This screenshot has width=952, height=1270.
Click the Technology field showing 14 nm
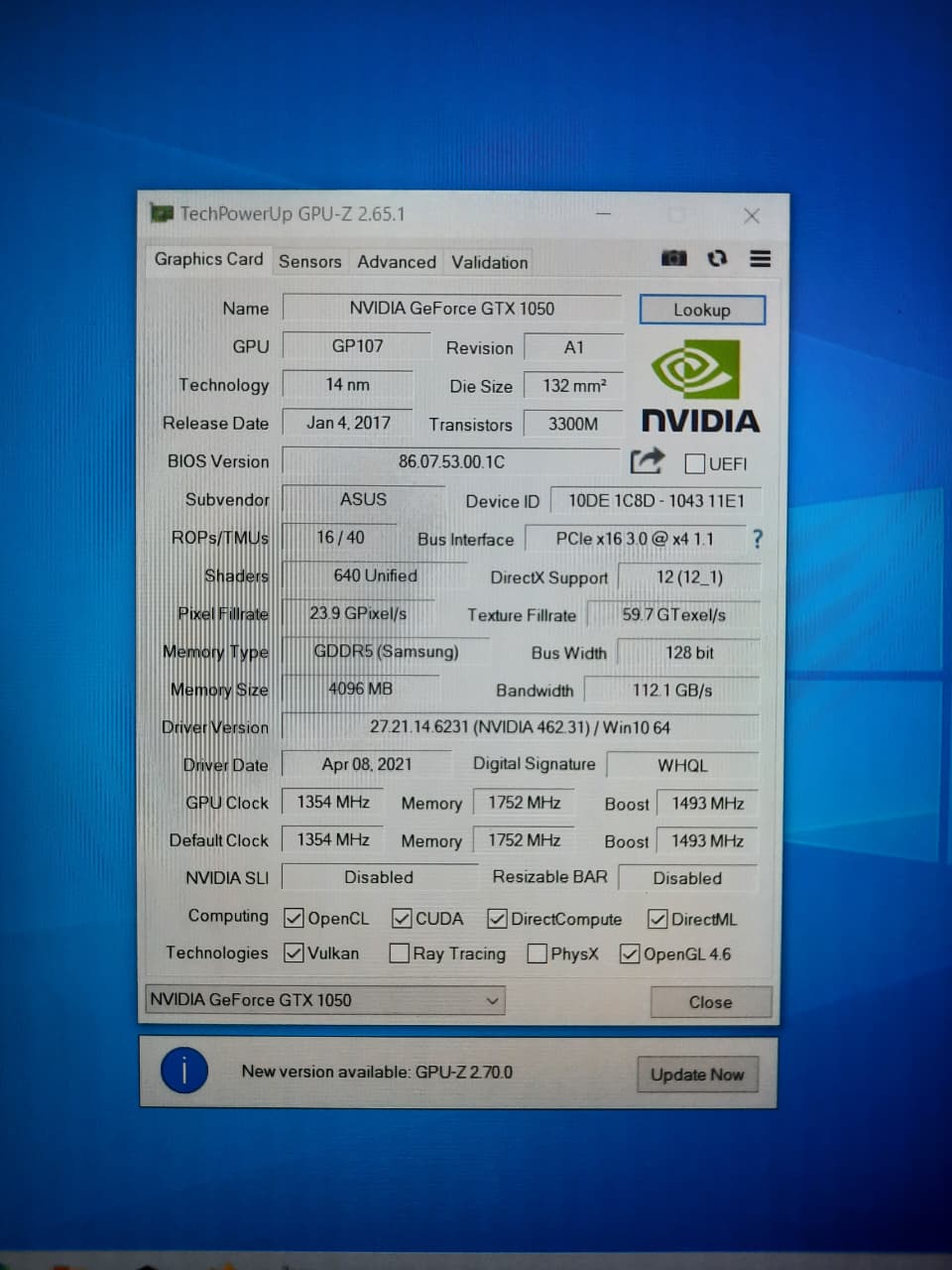tap(347, 384)
